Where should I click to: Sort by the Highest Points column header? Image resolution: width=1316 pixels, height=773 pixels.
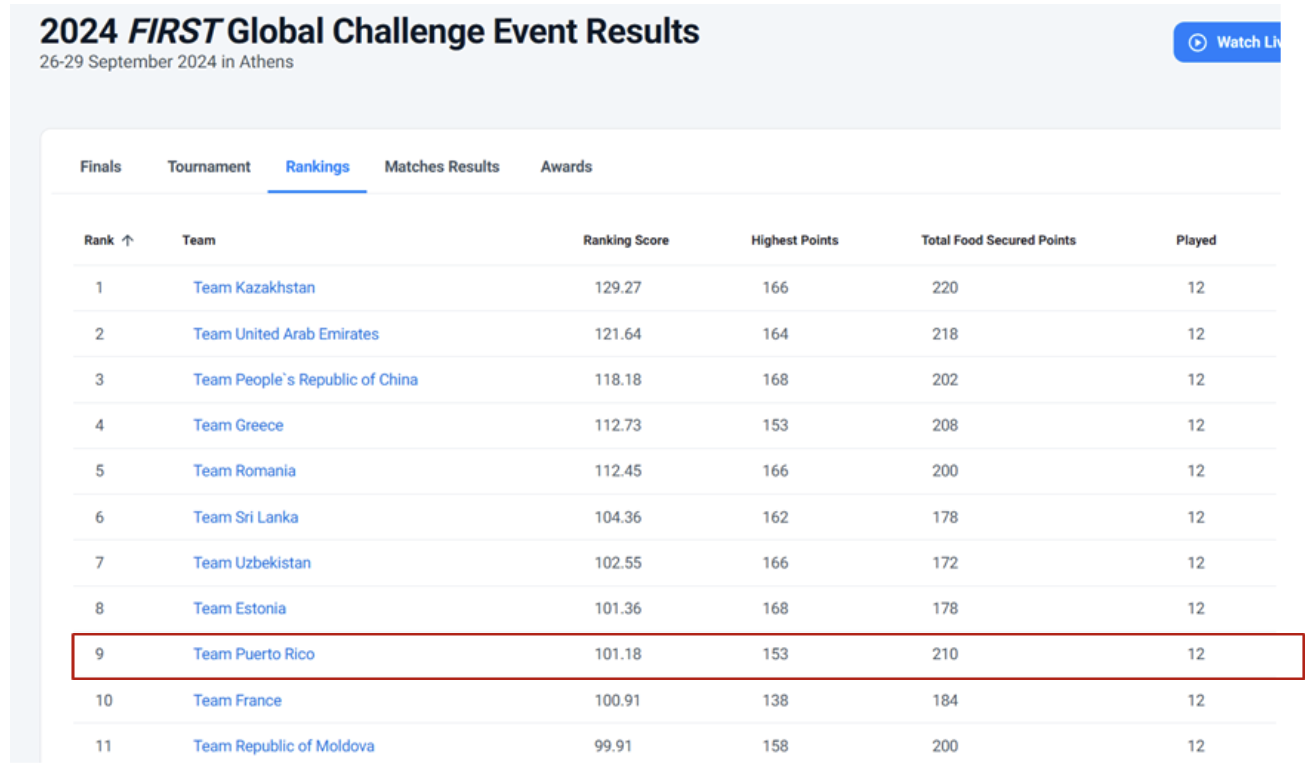point(795,240)
